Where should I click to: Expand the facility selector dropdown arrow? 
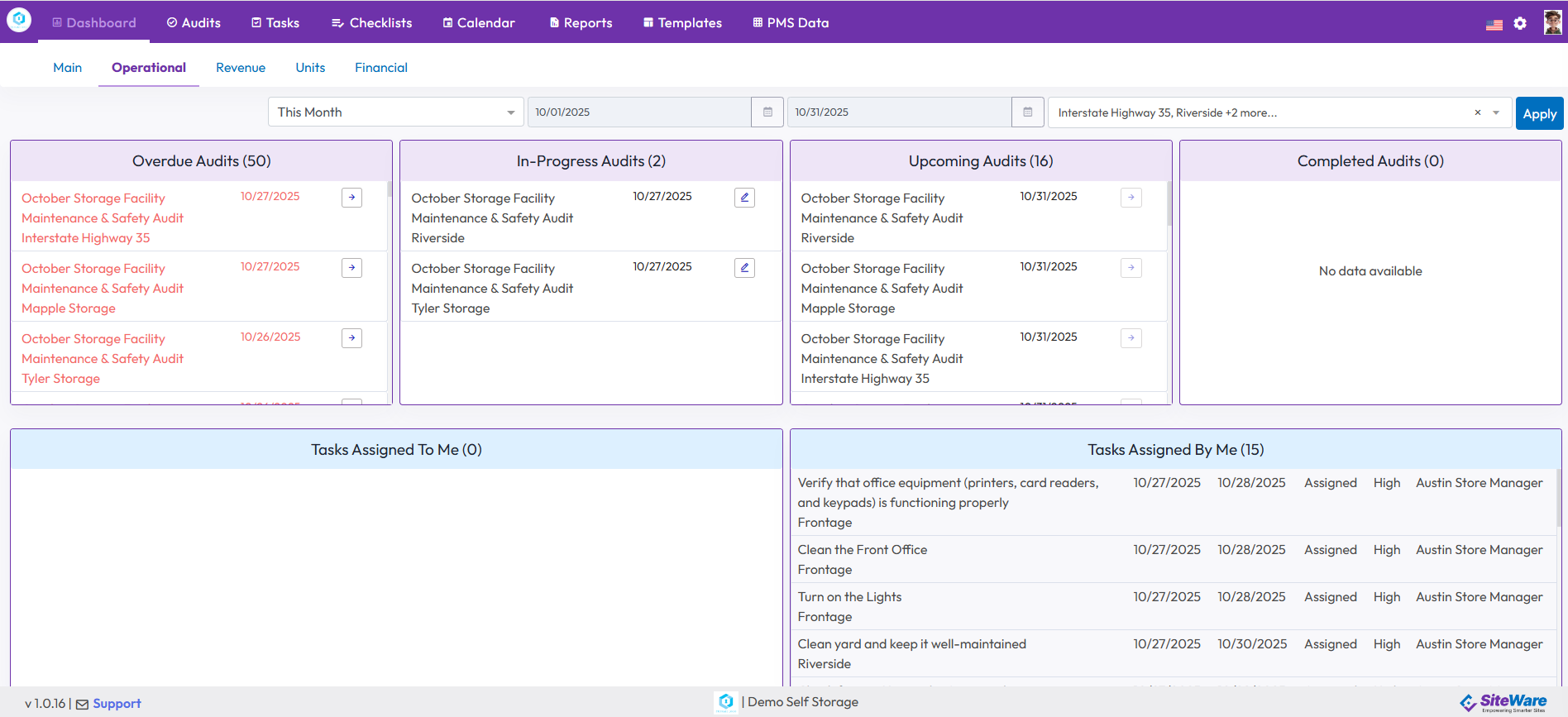1496,113
